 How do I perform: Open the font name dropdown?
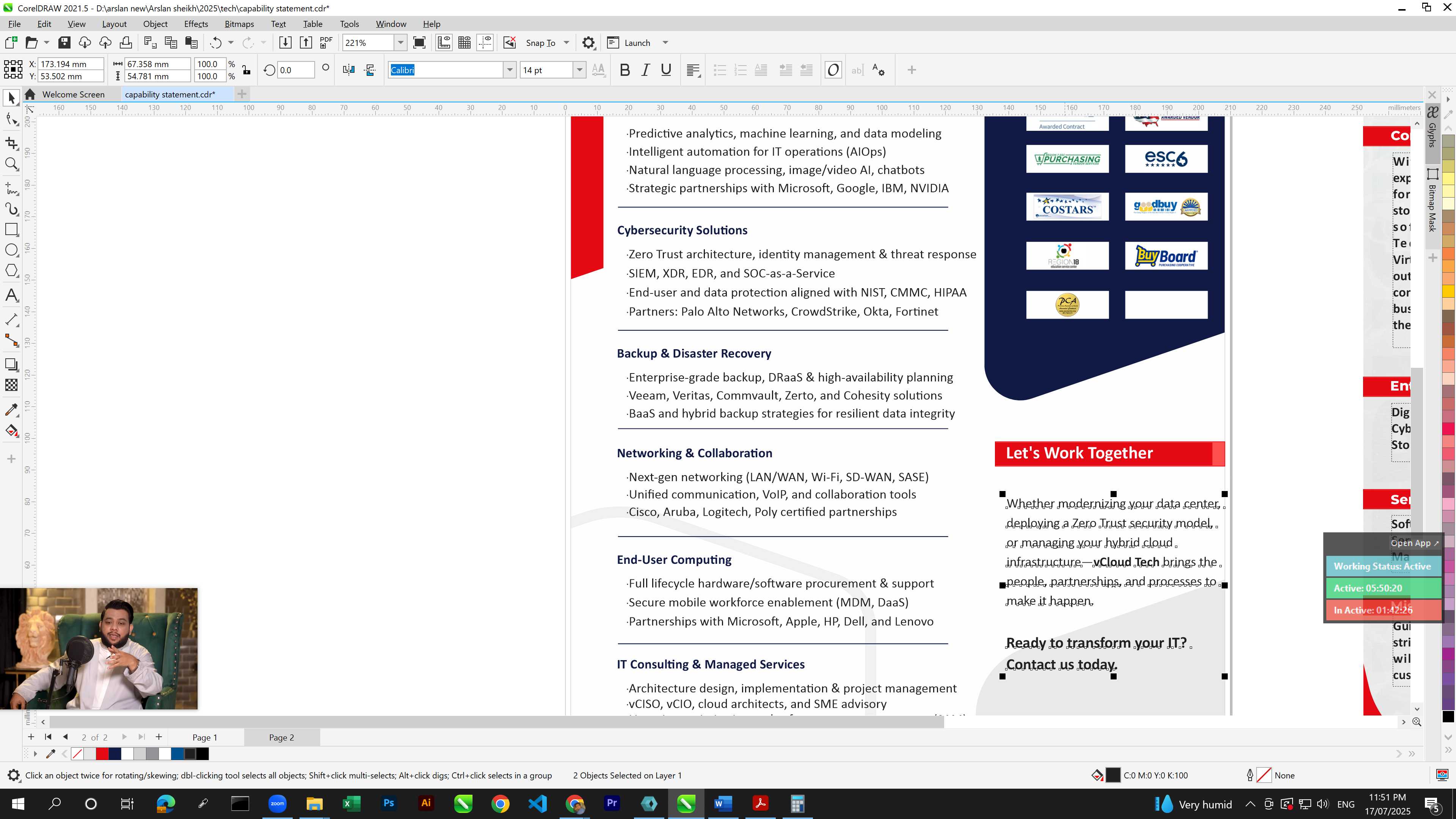tap(510, 70)
